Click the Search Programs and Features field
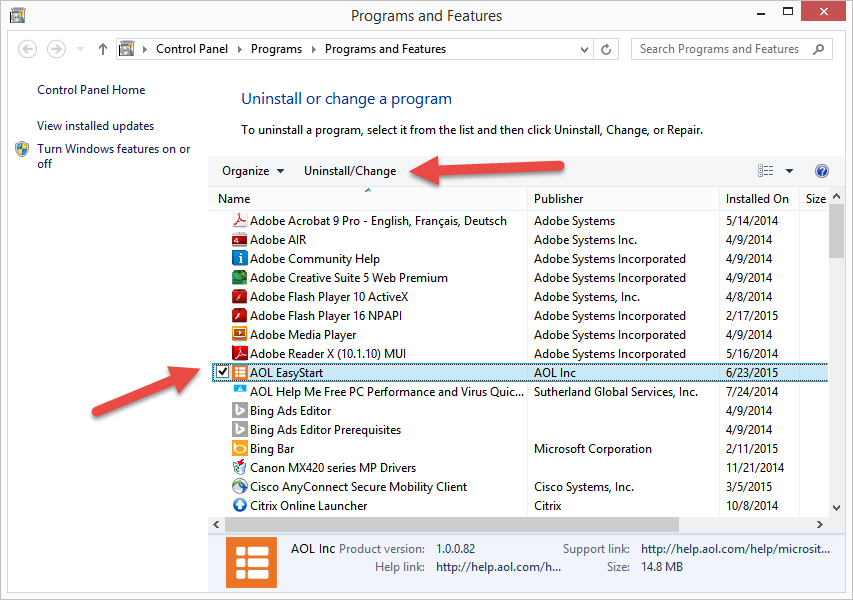This screenshot has width=853, height=600. [732, 50]
